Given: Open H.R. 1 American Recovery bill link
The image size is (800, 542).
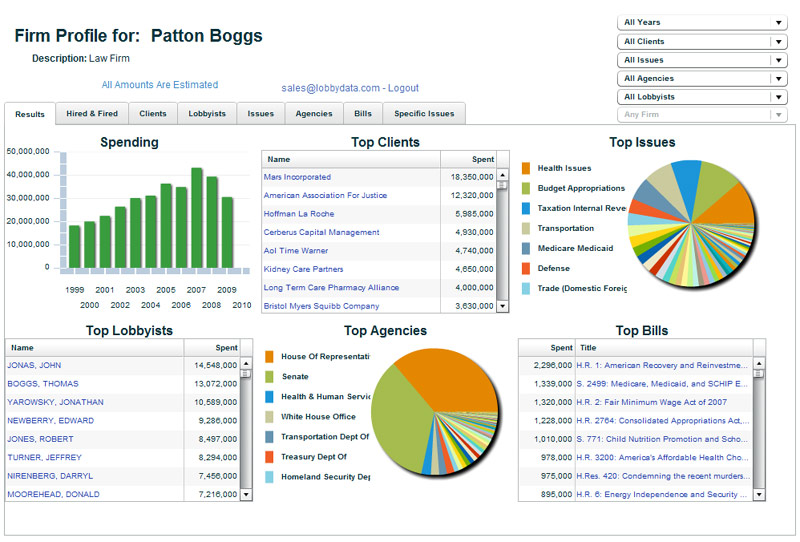Looking at the screenshot, I should [x=662, y=365].
